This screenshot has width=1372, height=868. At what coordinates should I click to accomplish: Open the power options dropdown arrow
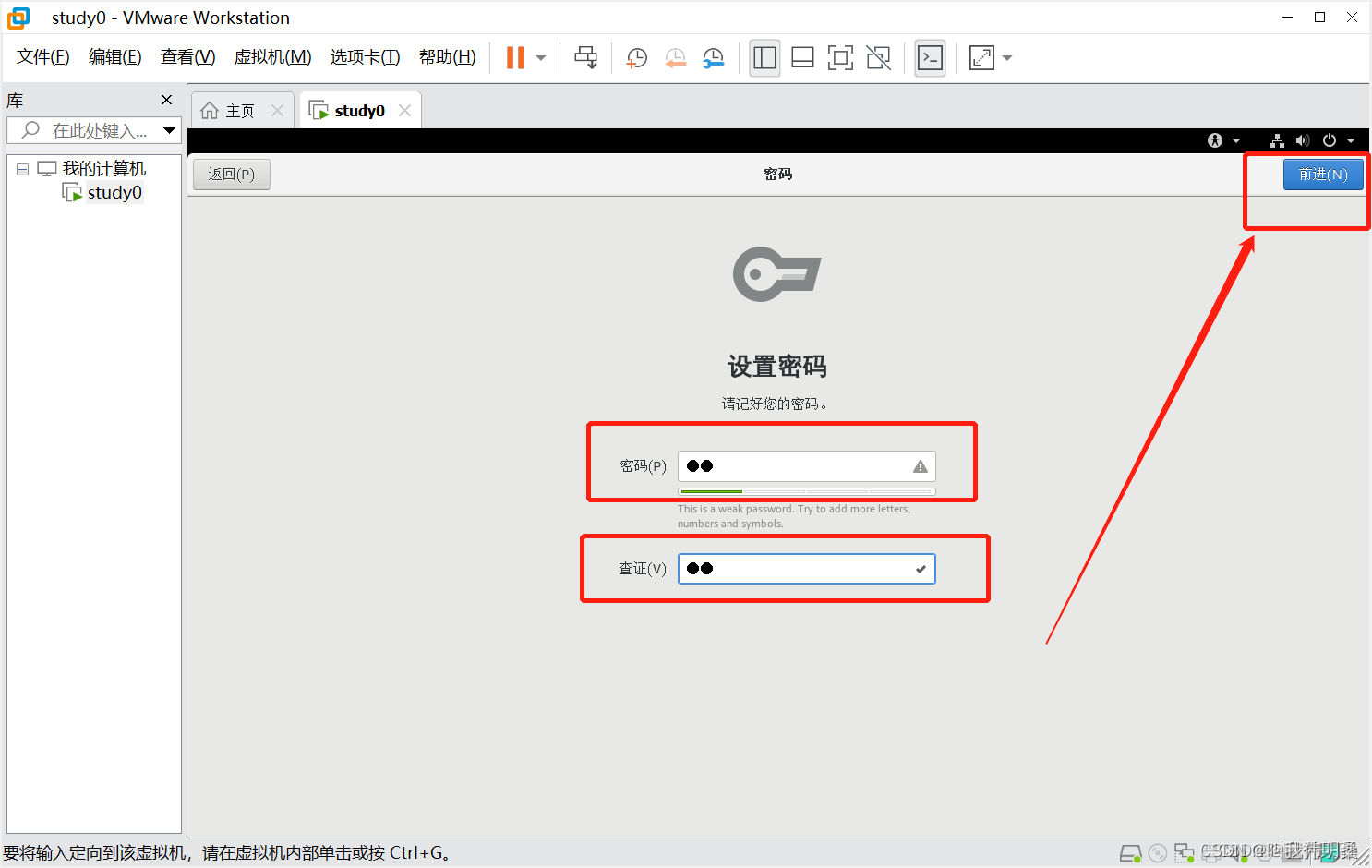tap(541, 58)
